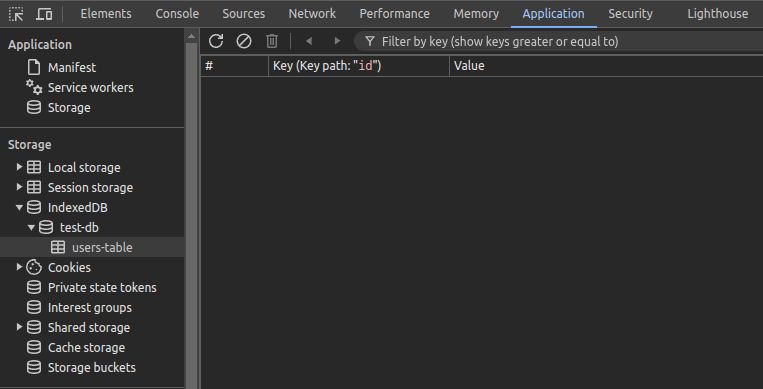Select Cache storage
Viewport: 763px width, 389px height.
click(86, 348)
